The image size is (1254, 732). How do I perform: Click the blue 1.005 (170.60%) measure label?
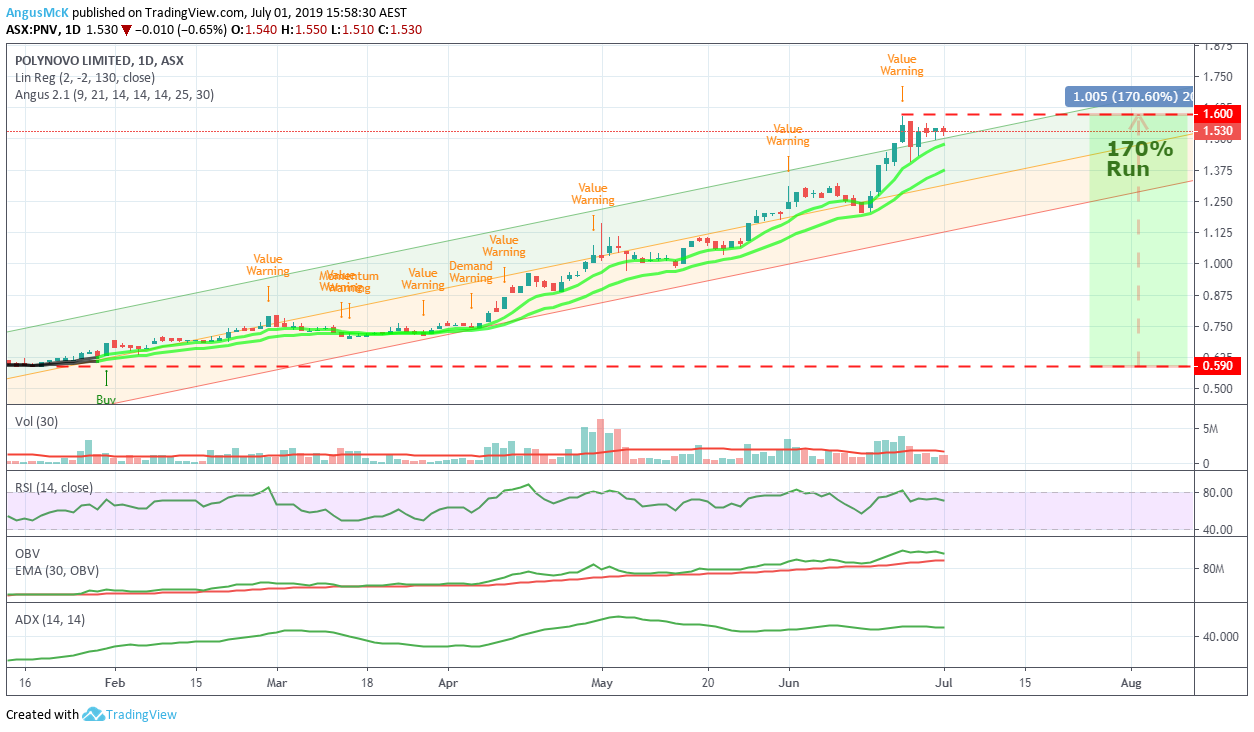[x=1130, y=97]
